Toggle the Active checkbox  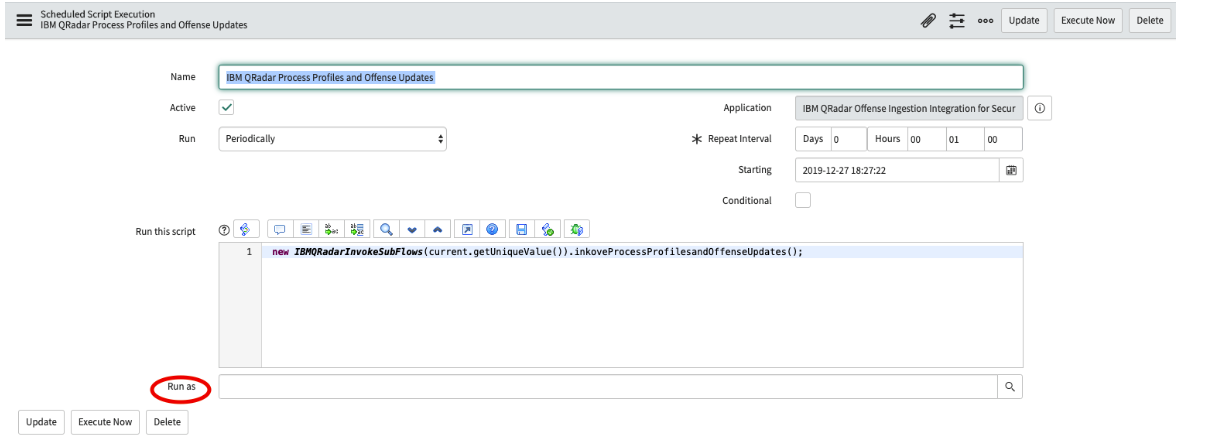pos(226,107)
